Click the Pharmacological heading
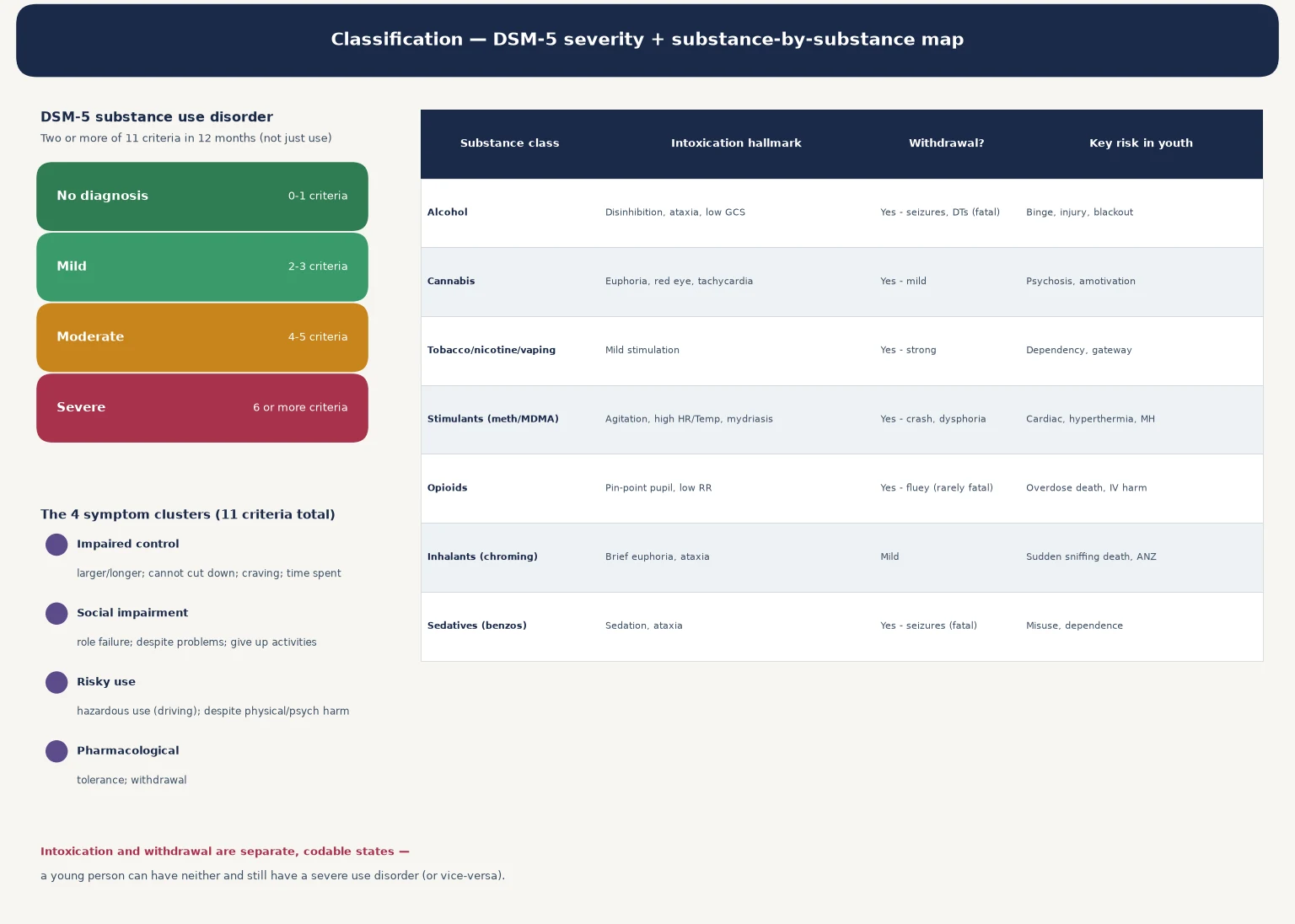 [x=128, y=750]
